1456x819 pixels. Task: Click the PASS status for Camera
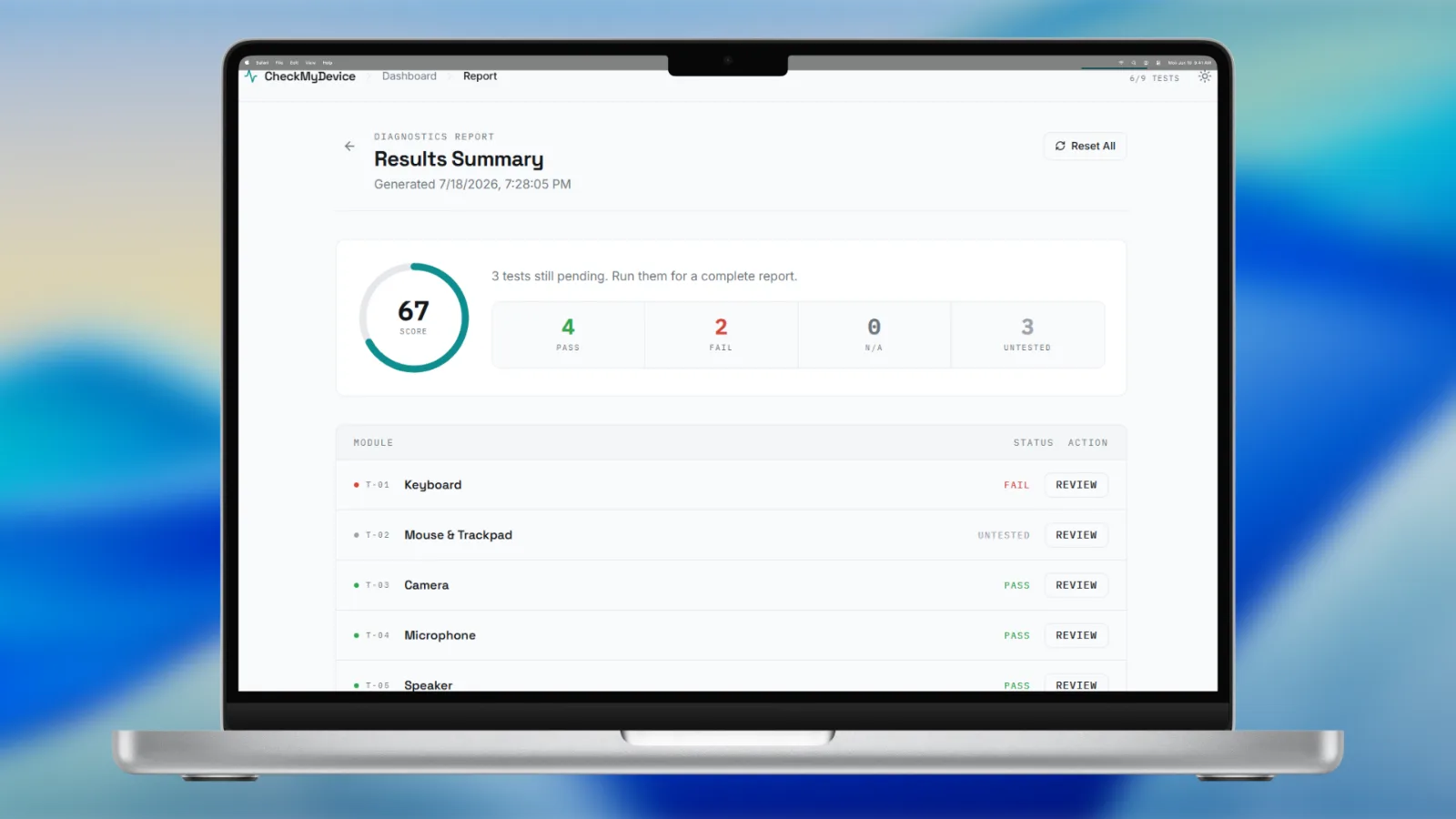coord(1016,585)
